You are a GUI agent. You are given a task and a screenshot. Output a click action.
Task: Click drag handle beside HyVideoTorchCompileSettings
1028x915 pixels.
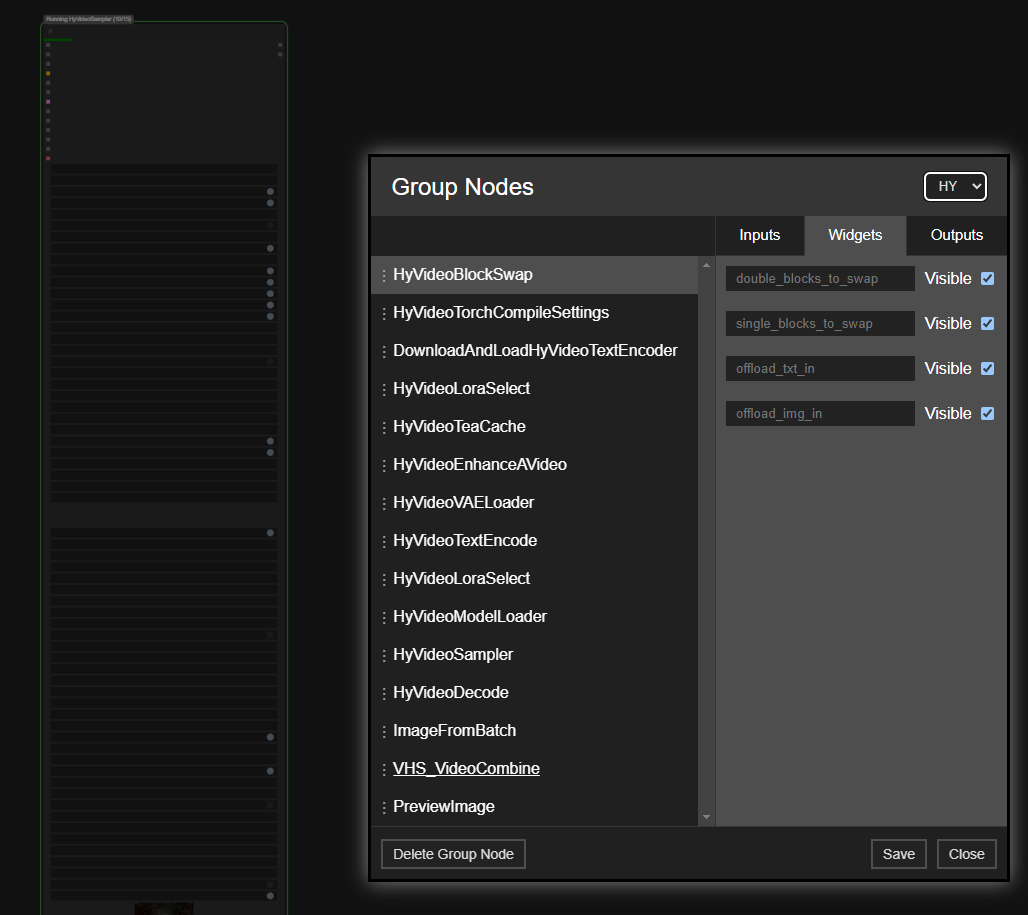click(384, 314)
